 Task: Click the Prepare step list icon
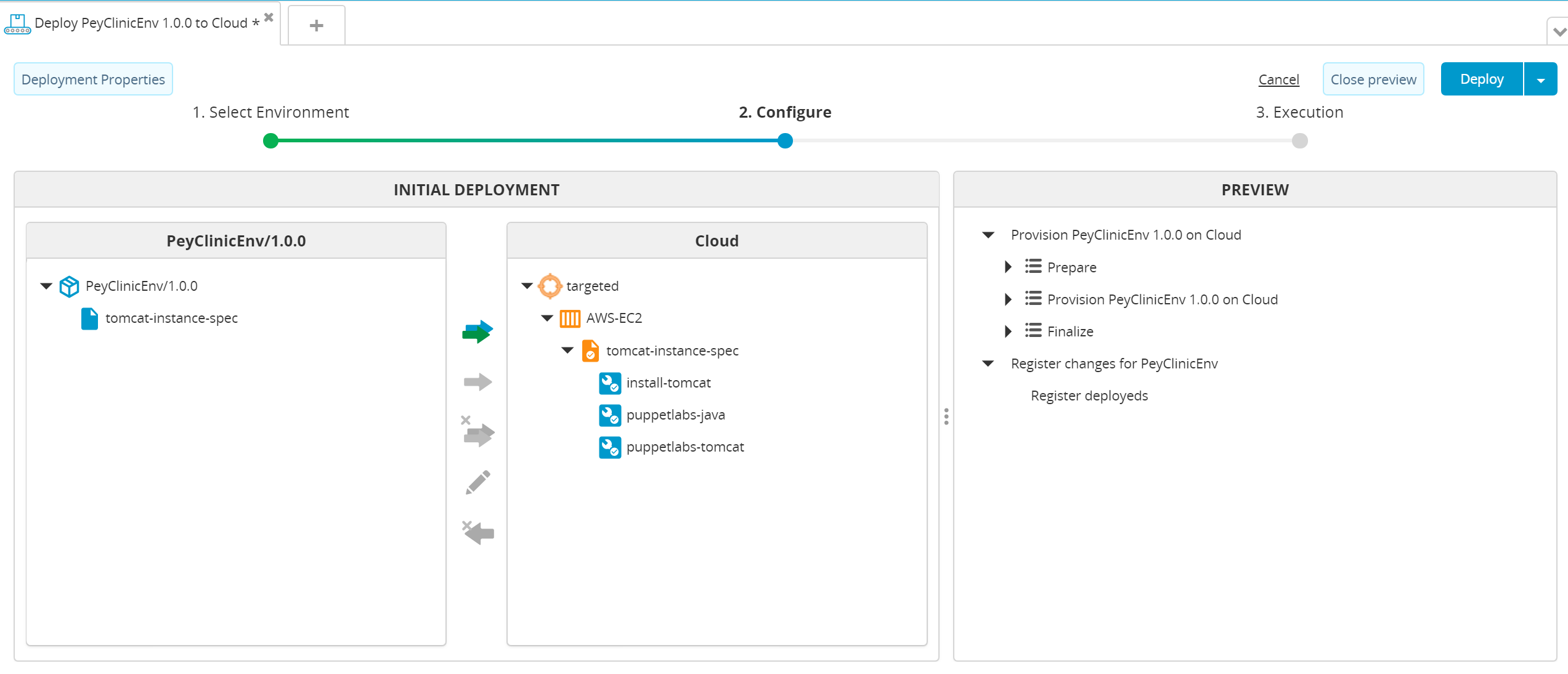point(1033,266)
